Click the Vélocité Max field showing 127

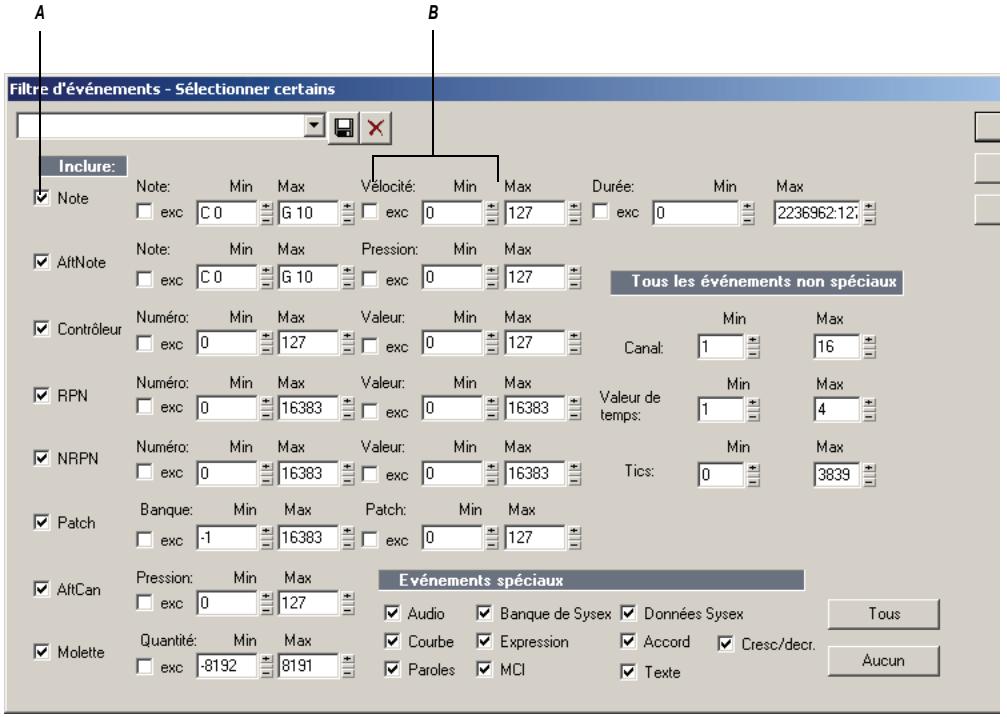(534, 213)
